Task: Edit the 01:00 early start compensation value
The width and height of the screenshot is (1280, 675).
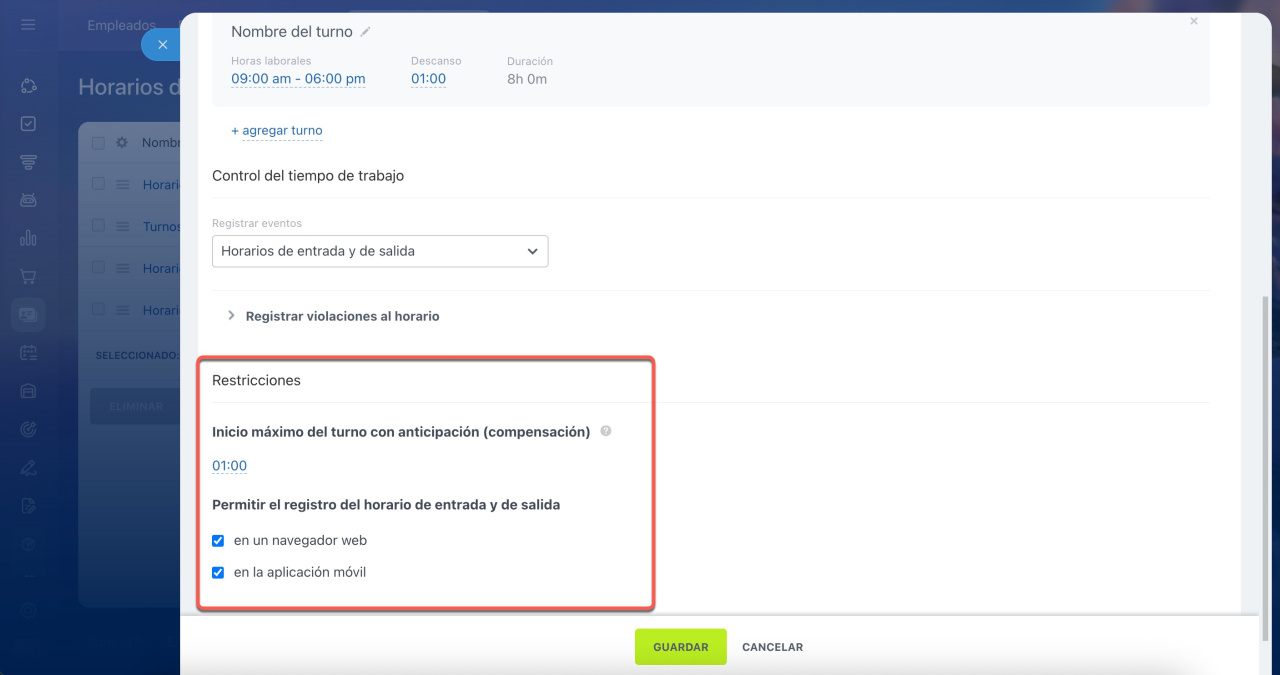Action: click(229, 466)
